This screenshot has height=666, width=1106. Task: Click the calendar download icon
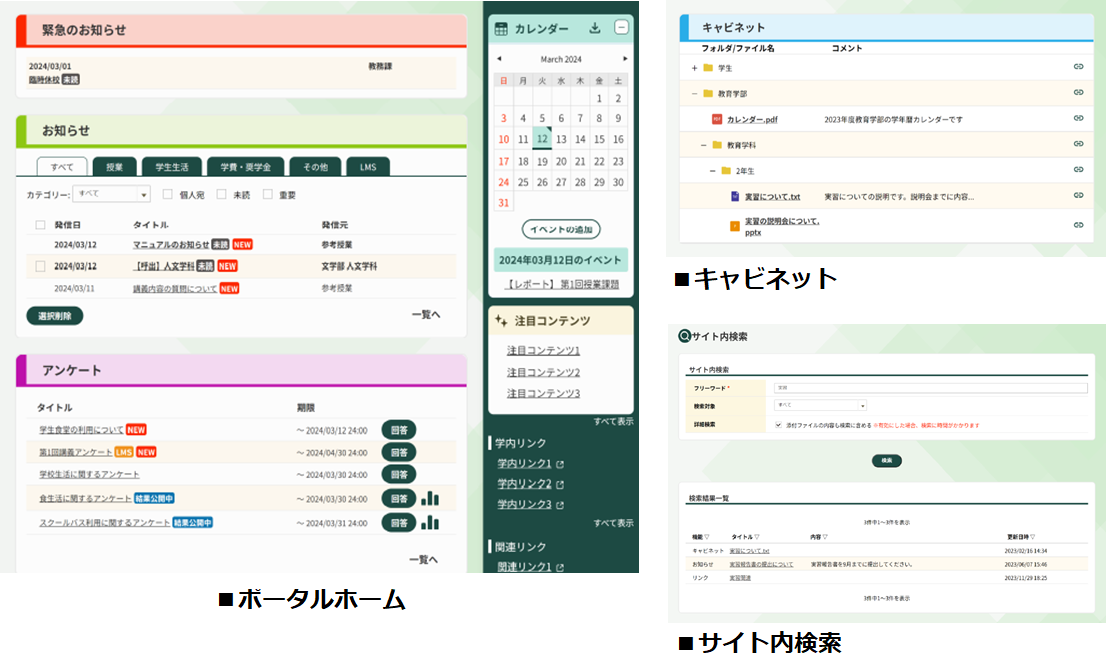pyautogui.click(x=595, y=28)
